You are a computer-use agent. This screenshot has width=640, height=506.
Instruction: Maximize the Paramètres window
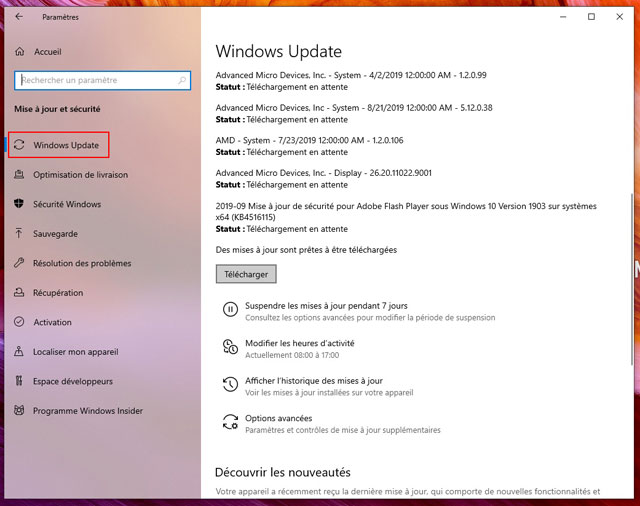[591, 17]
